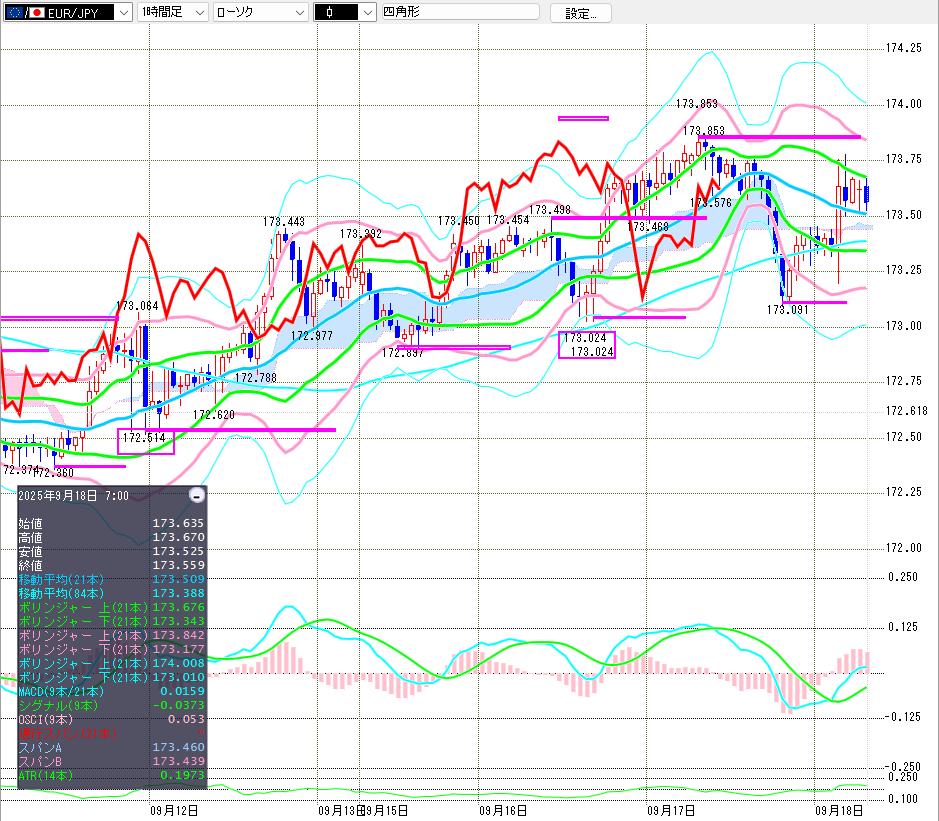Expand the 1時間足 timeframe dropdown
Screen dimensions: 939x821
coord(197,12)
